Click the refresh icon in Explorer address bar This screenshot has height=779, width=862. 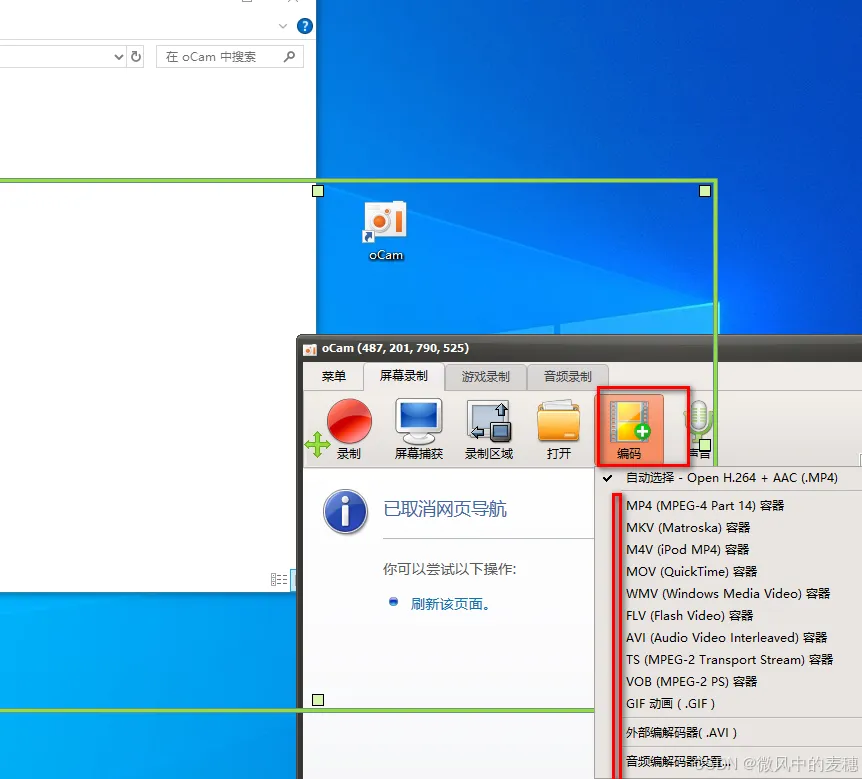(136, 56)
